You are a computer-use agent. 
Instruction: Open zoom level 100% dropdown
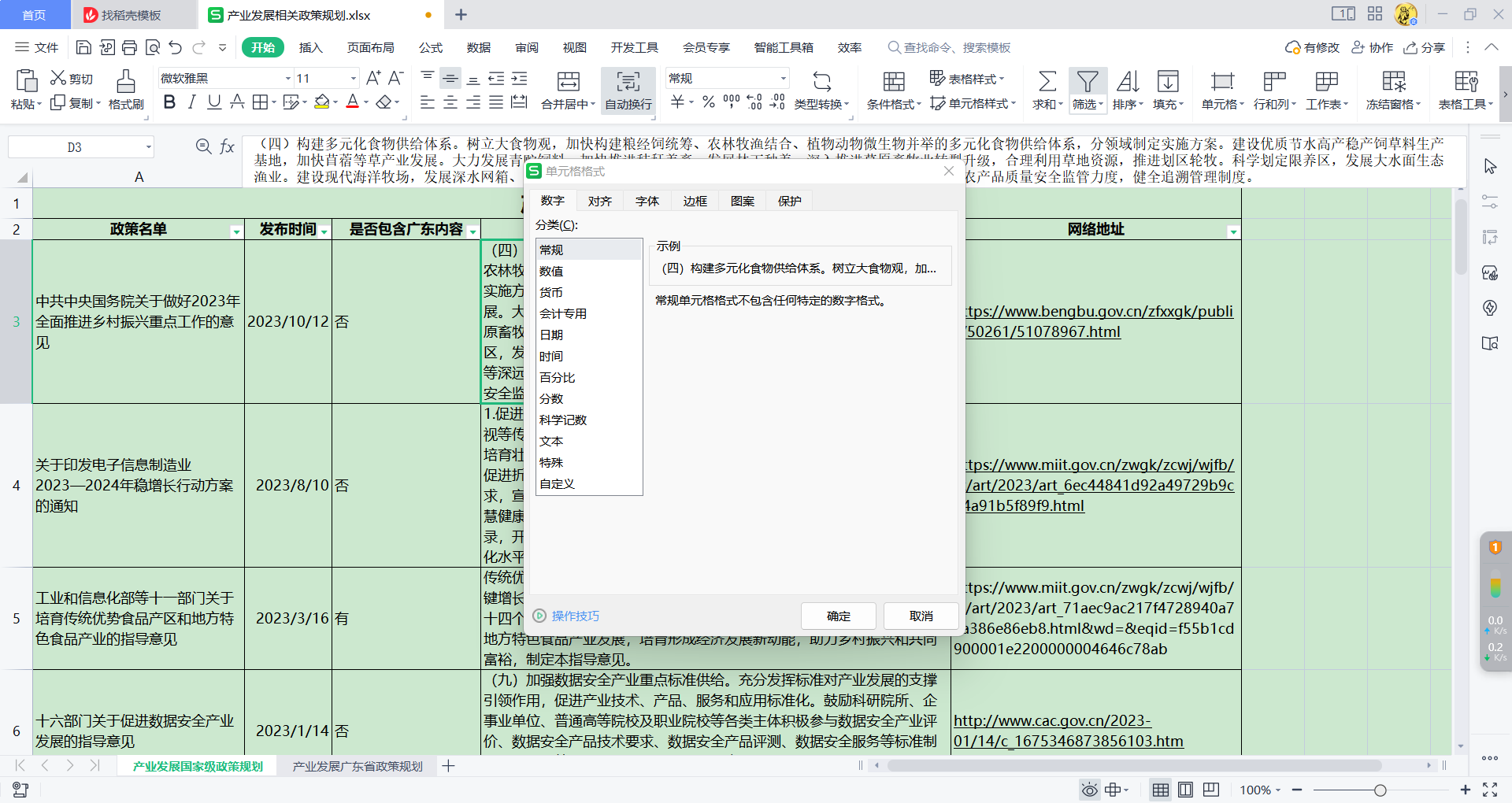click(1260, 790)
